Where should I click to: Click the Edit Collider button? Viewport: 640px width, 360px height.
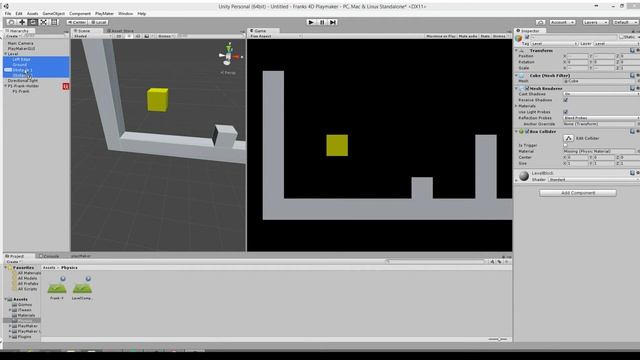pyautogui.click(x=569, y=138)
